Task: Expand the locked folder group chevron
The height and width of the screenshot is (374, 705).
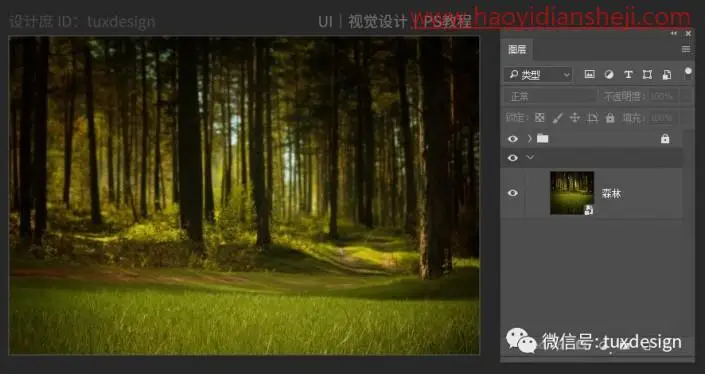Action: 530,138
